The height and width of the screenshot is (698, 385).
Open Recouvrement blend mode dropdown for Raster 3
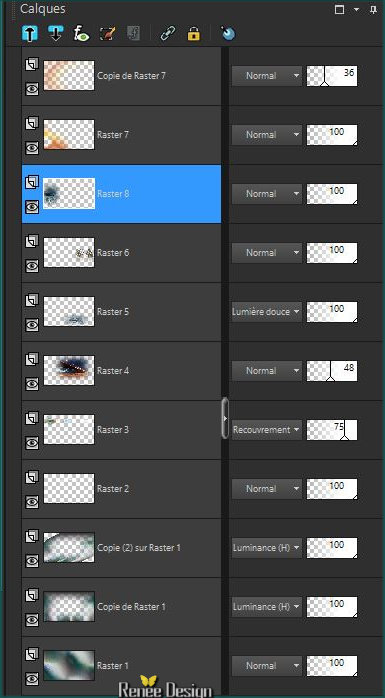point(267,430)
